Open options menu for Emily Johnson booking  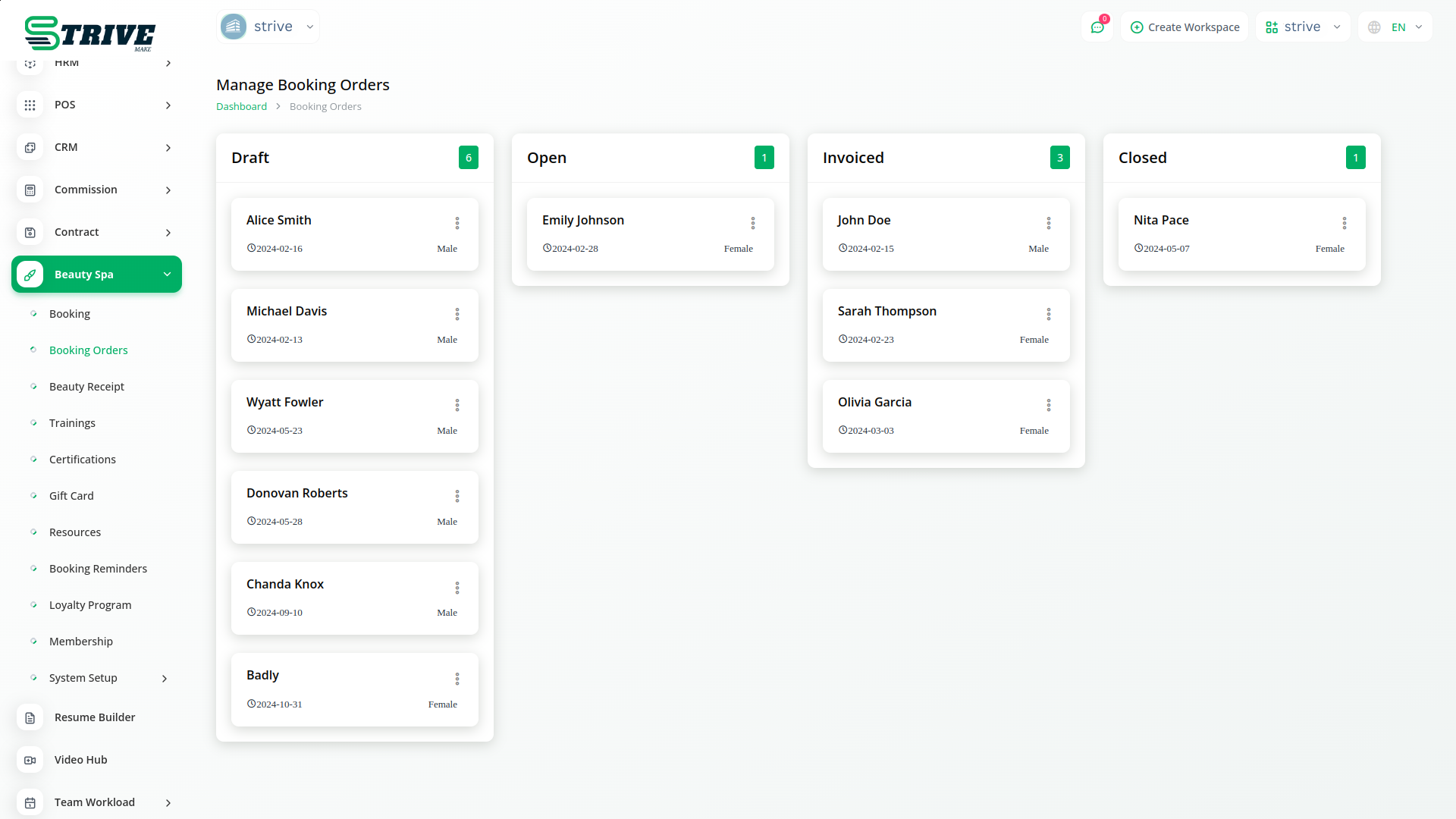pos(753,223)
